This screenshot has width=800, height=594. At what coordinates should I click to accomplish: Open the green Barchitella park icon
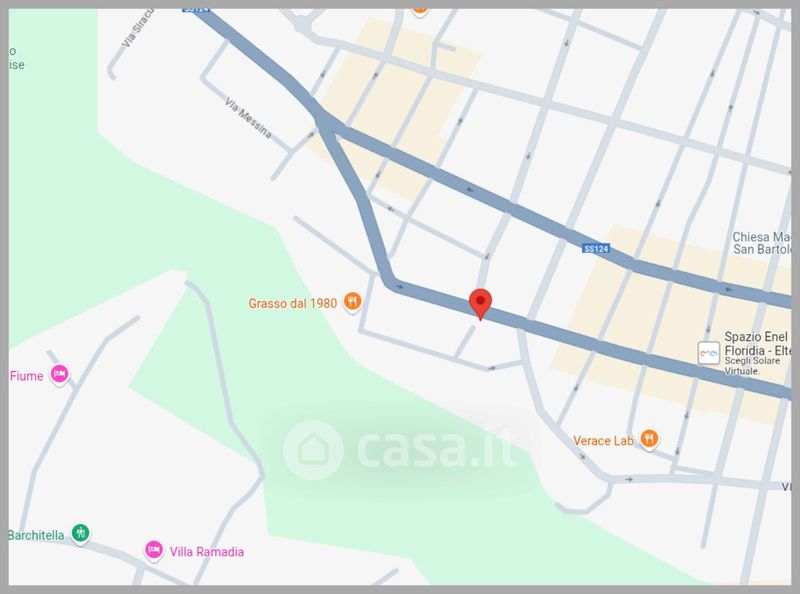click(80, 533)
